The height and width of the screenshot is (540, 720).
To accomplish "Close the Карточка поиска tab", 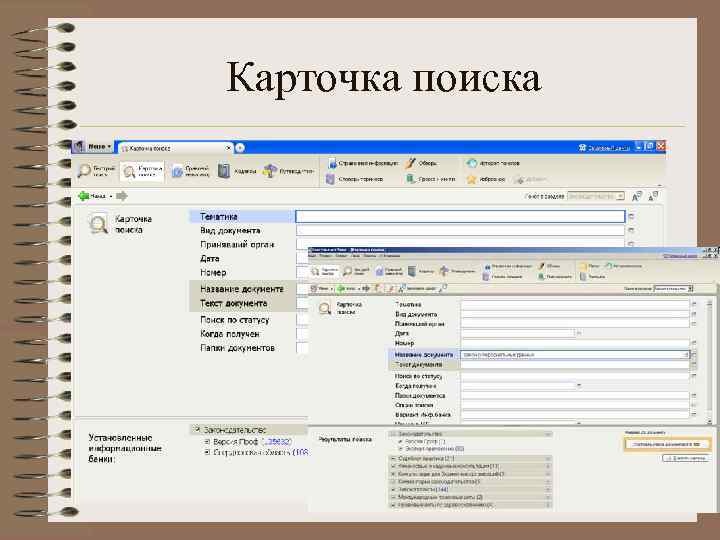I will click(228, 148).
